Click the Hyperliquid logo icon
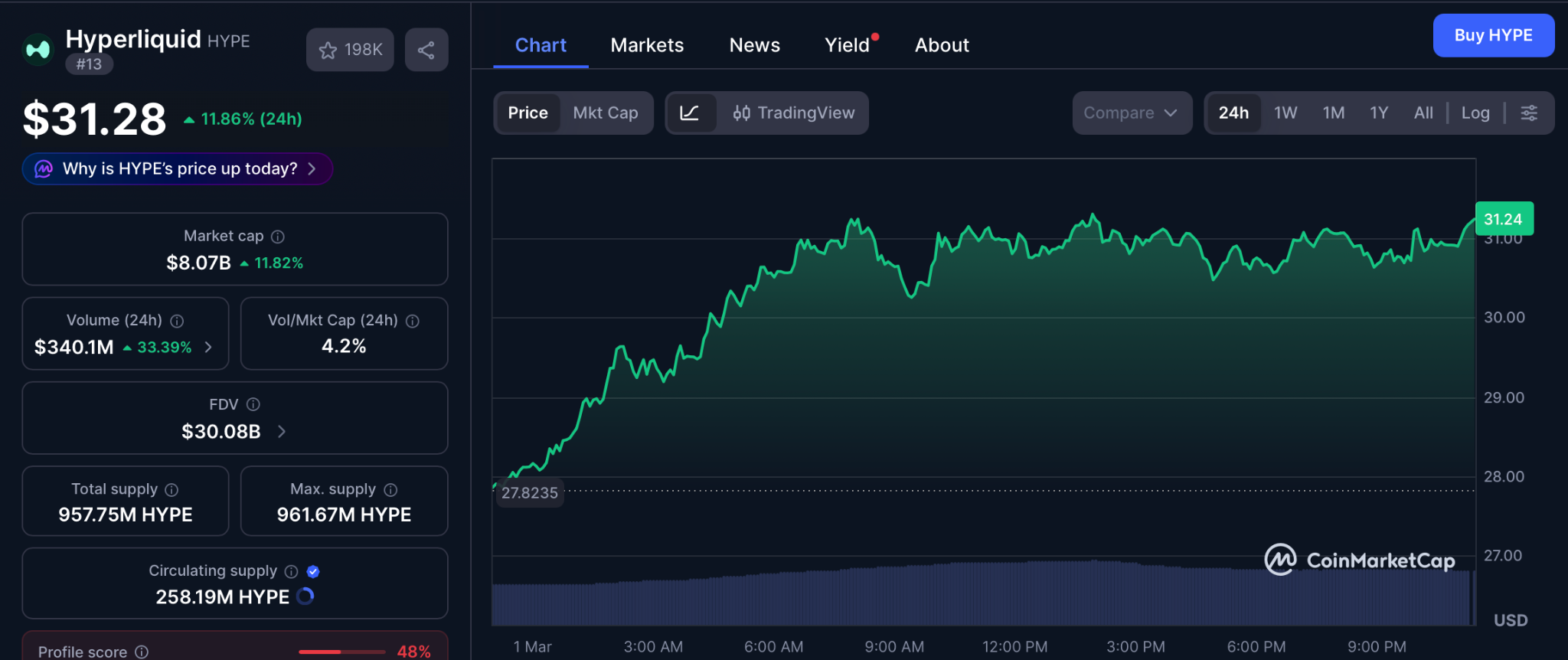The height and width of the screenshot is (660, 1568). click(38, 50)
